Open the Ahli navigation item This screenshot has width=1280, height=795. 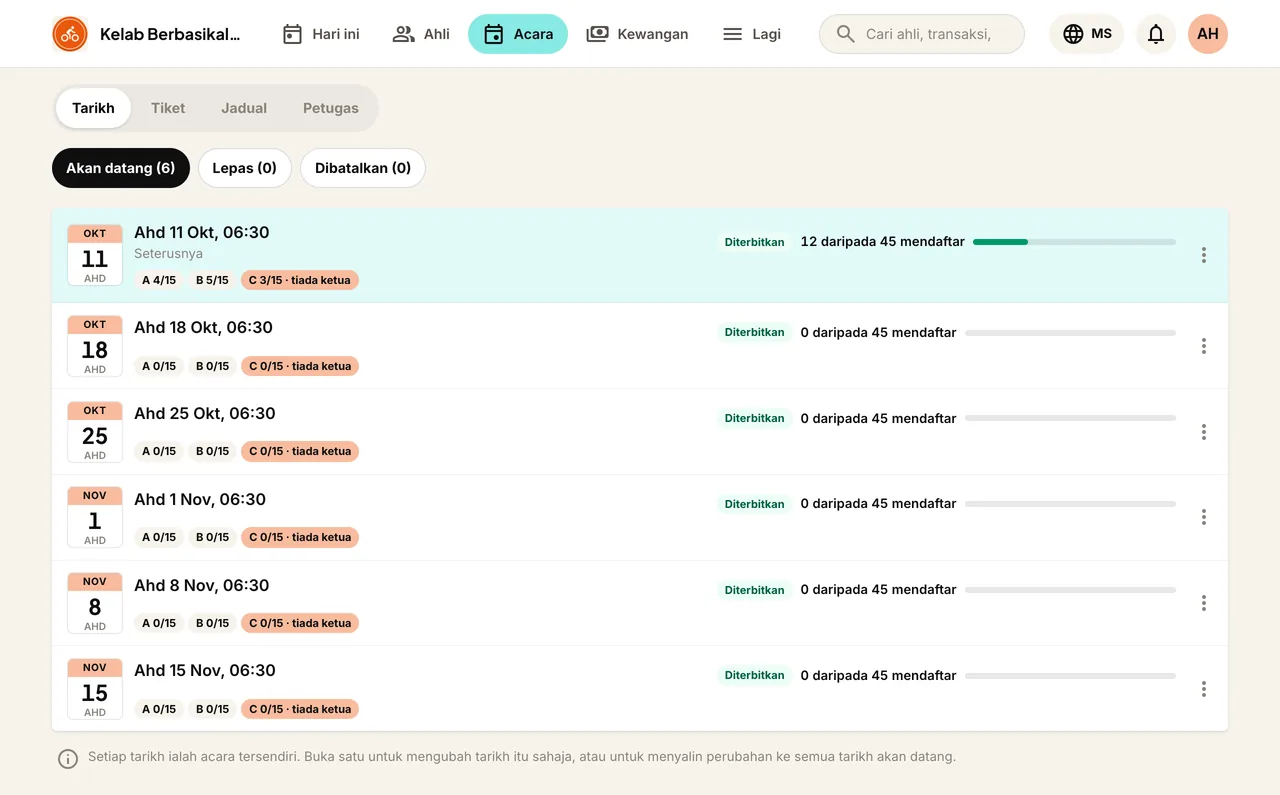coord(421,34)
